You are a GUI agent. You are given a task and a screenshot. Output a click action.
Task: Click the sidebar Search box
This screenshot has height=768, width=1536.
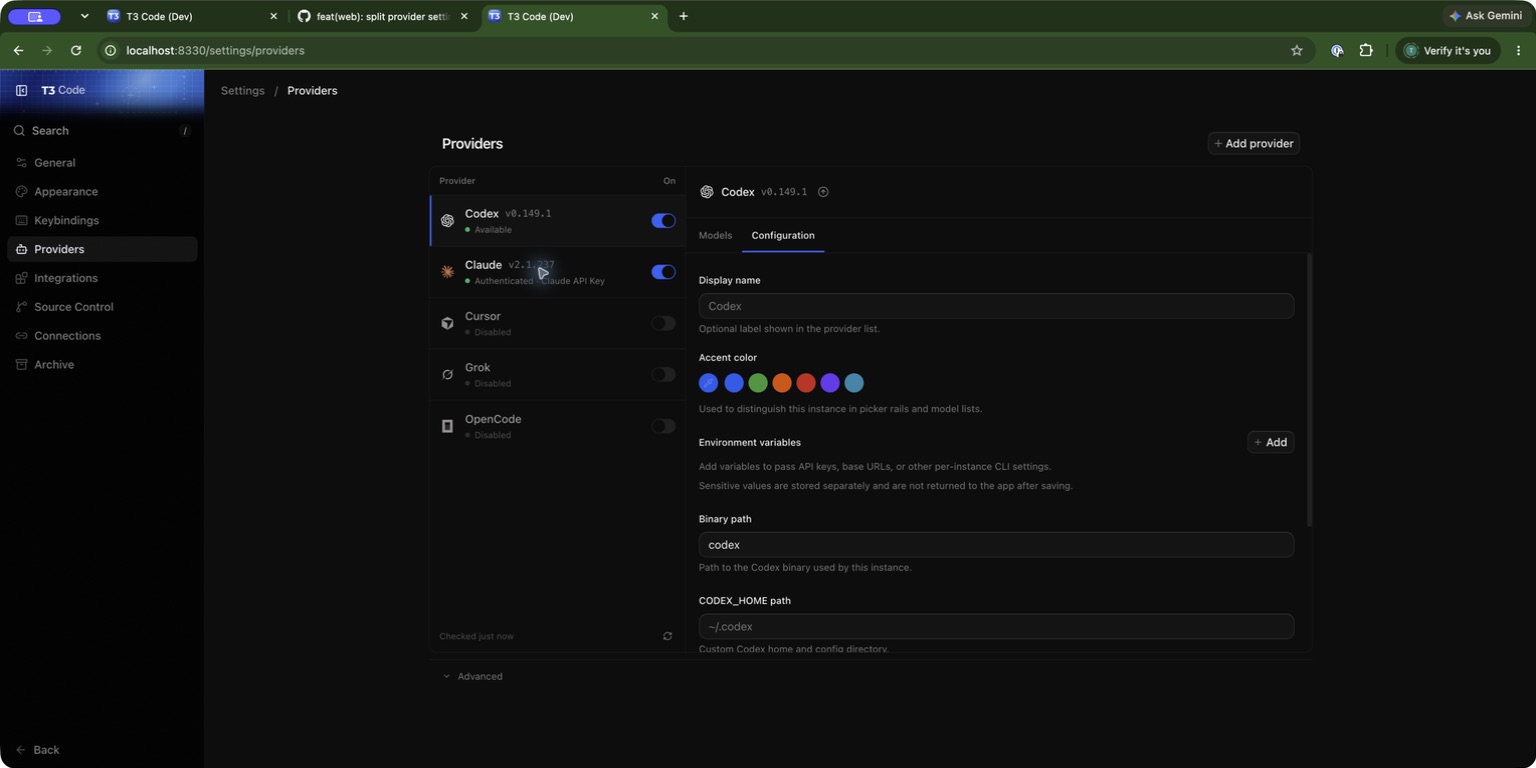pyautogui.click(x=102, y=131)
